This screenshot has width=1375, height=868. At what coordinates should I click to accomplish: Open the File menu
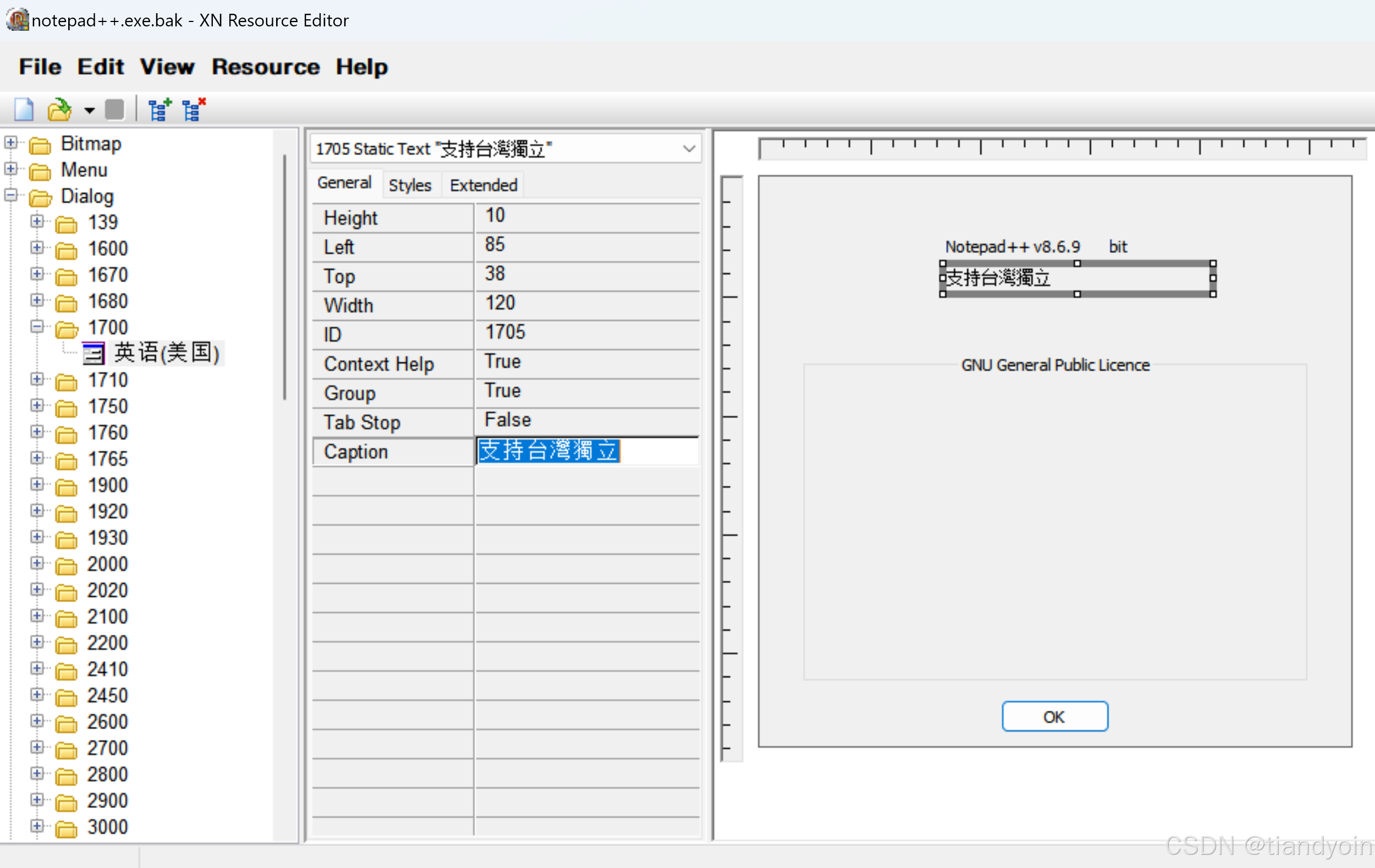point(40,67)
